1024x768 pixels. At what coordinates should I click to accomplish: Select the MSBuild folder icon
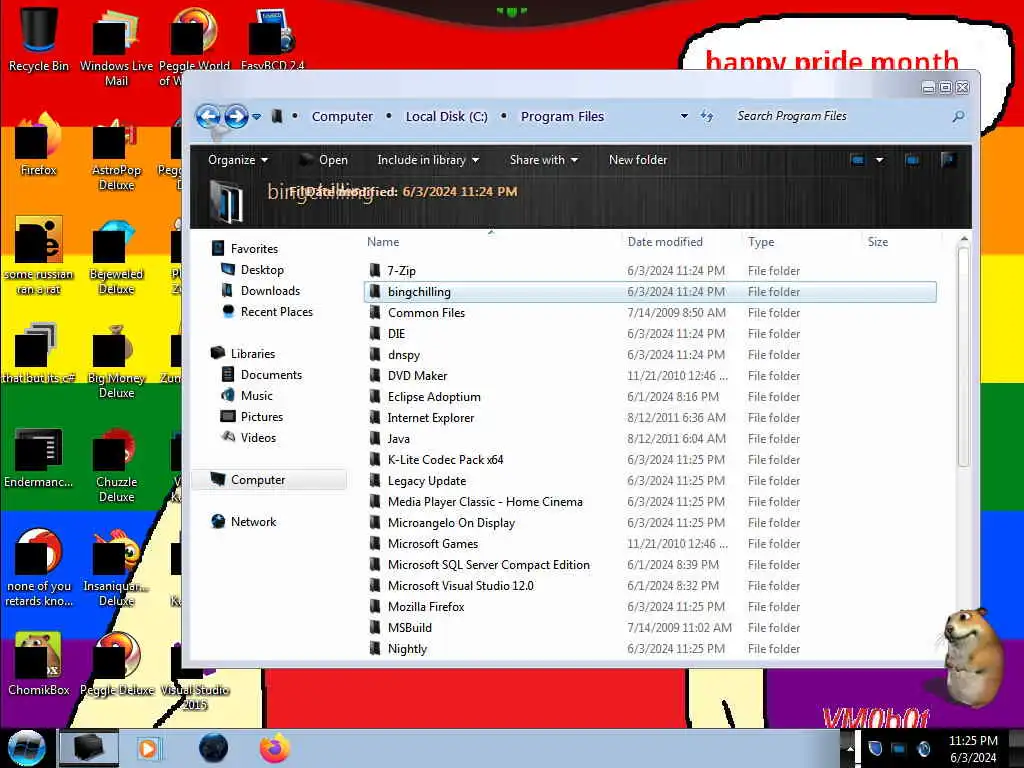click(x=375, y=628)
